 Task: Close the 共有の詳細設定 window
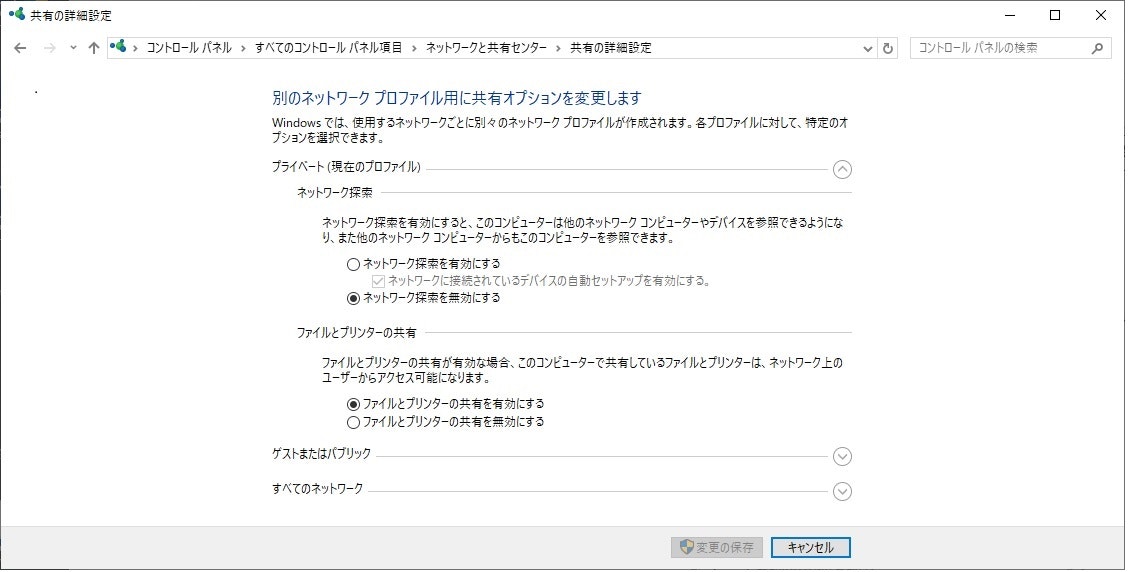(1101, 15)
